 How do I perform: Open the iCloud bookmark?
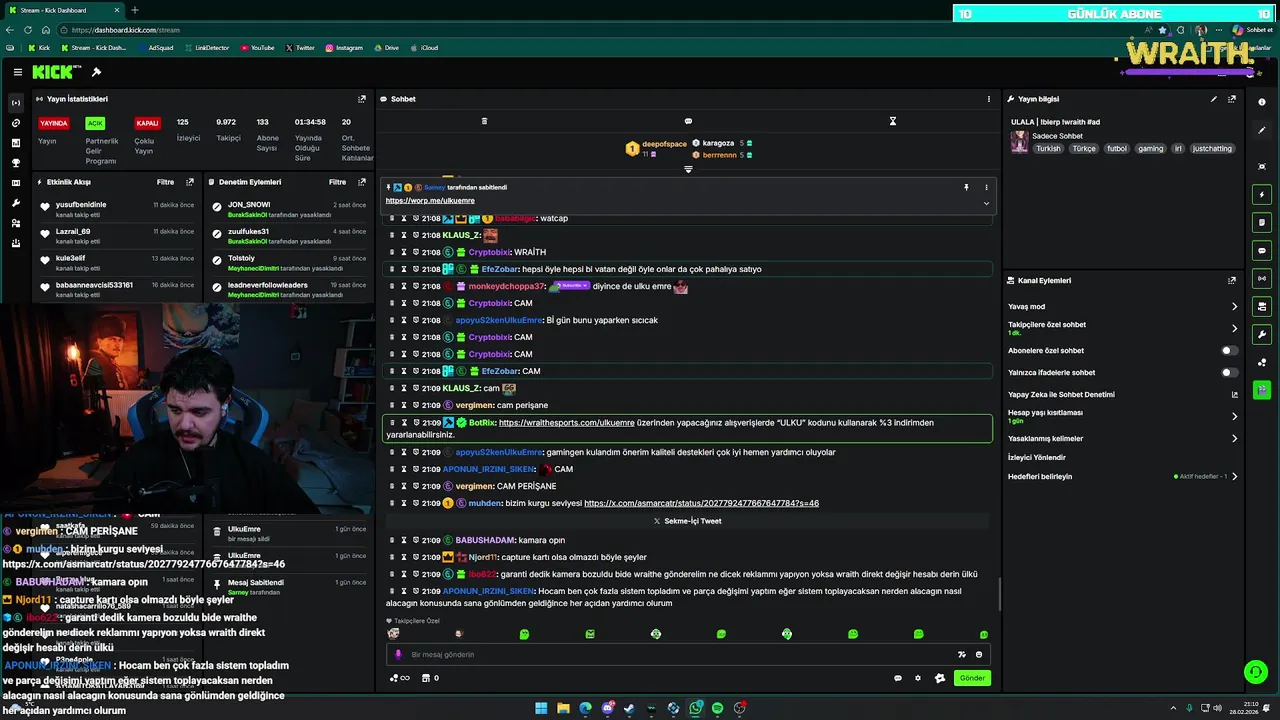(x=423, y=48)
